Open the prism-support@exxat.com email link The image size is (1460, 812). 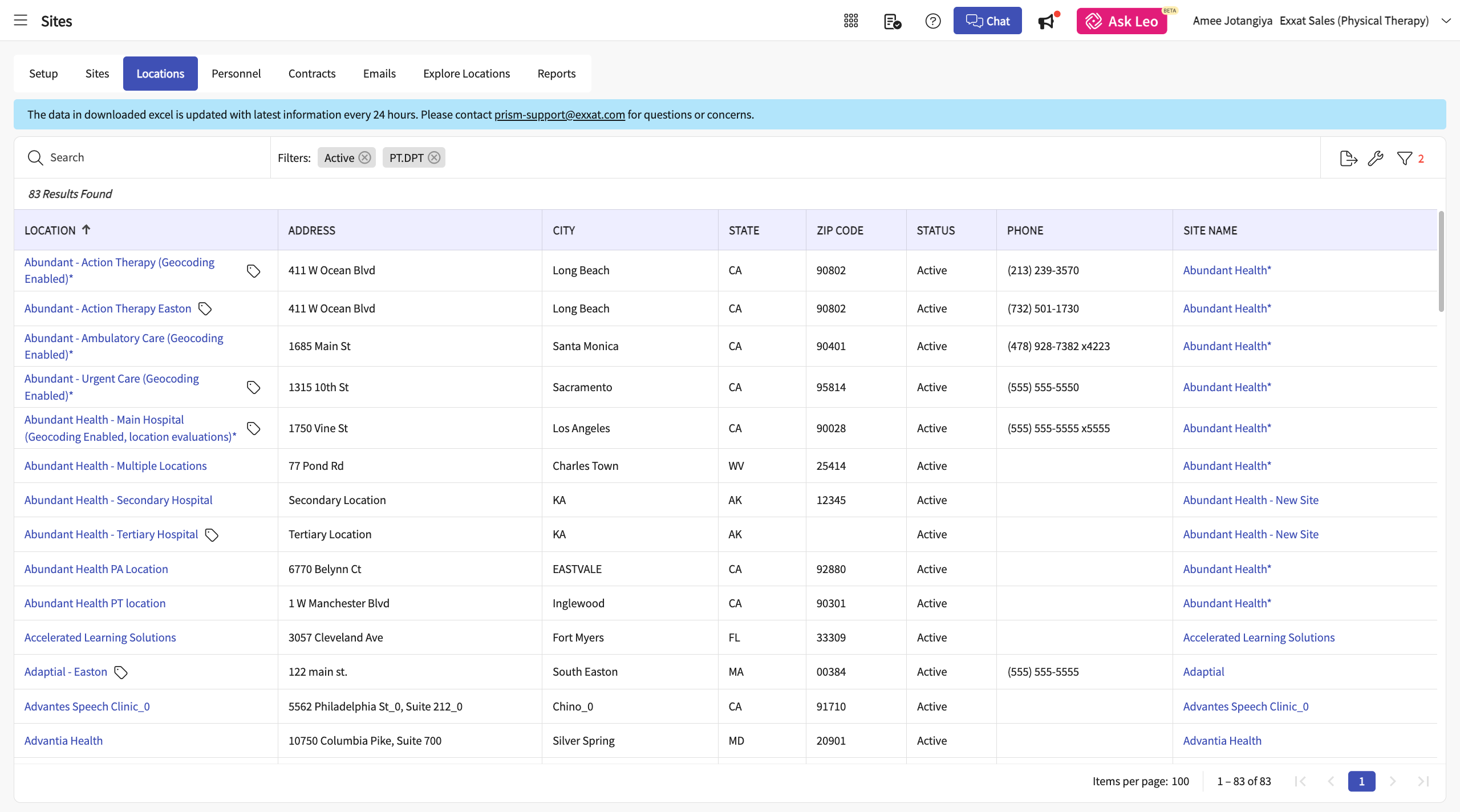559,115
